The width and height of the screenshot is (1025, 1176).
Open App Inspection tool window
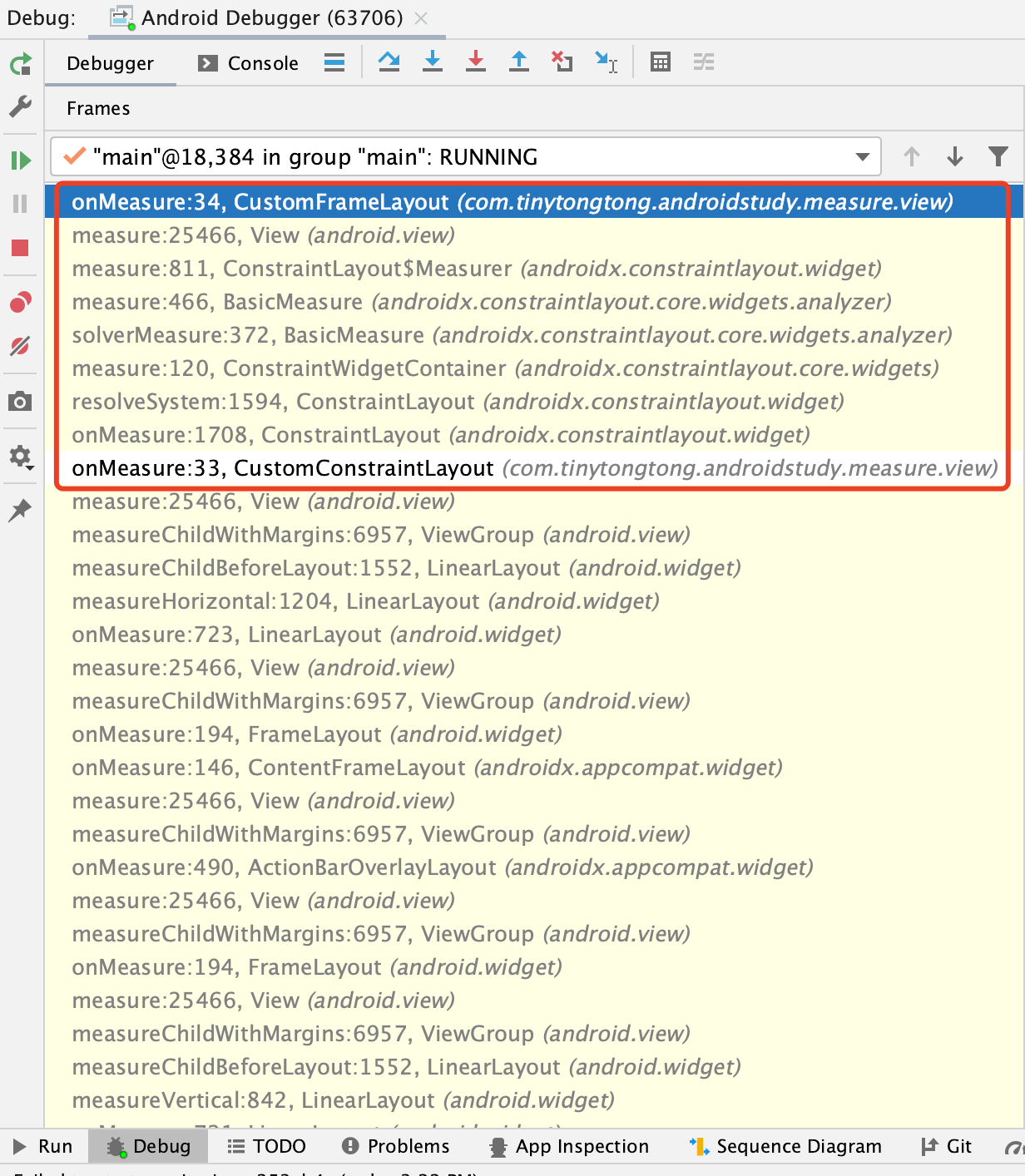(x=569, y=1146)
